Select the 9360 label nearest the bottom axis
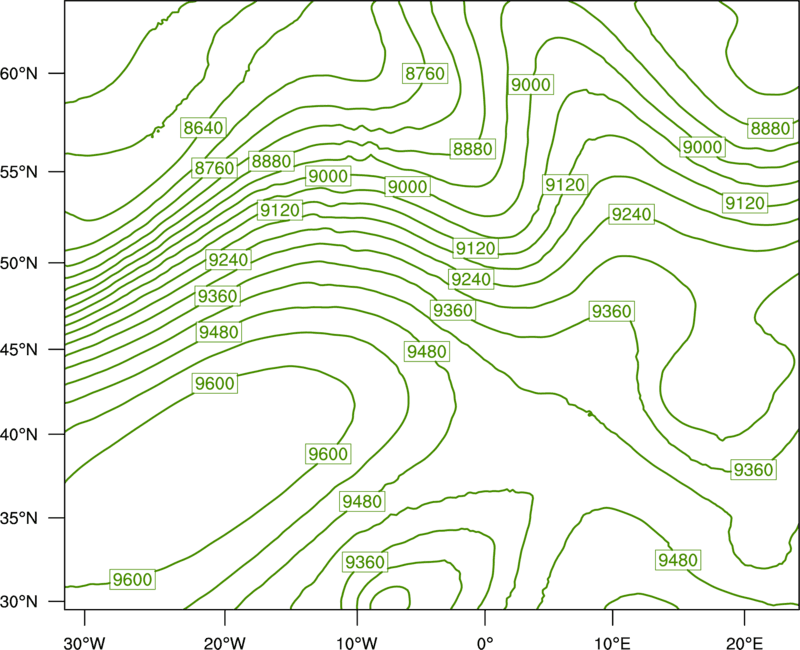The image size is (800, 650). (x=365, y=562)
